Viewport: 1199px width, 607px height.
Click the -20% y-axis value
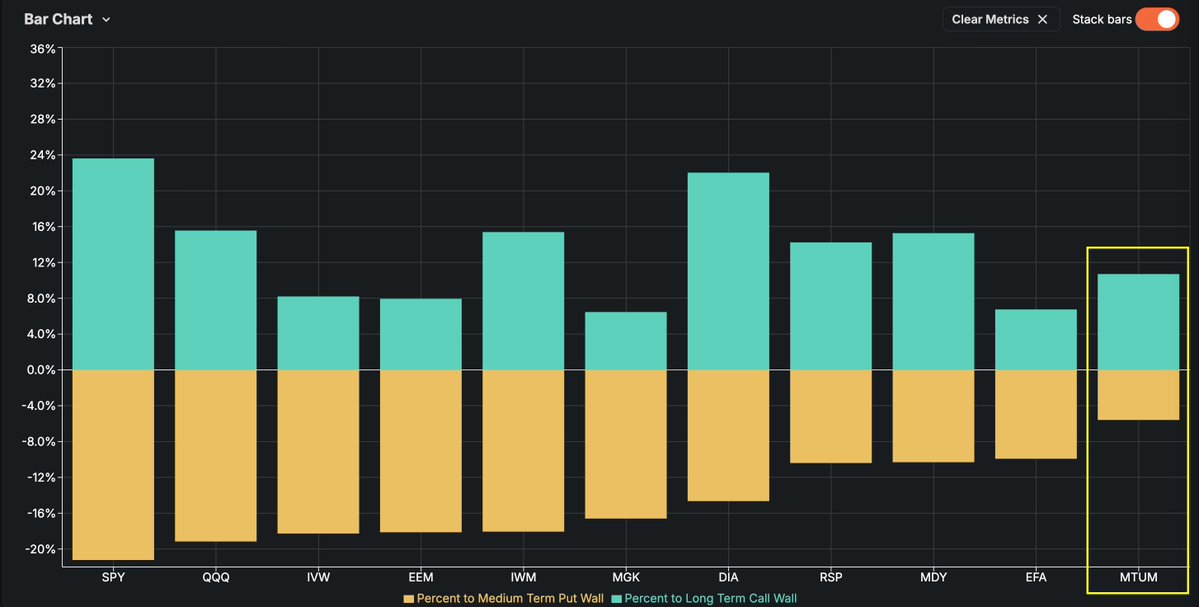point(39,550)
